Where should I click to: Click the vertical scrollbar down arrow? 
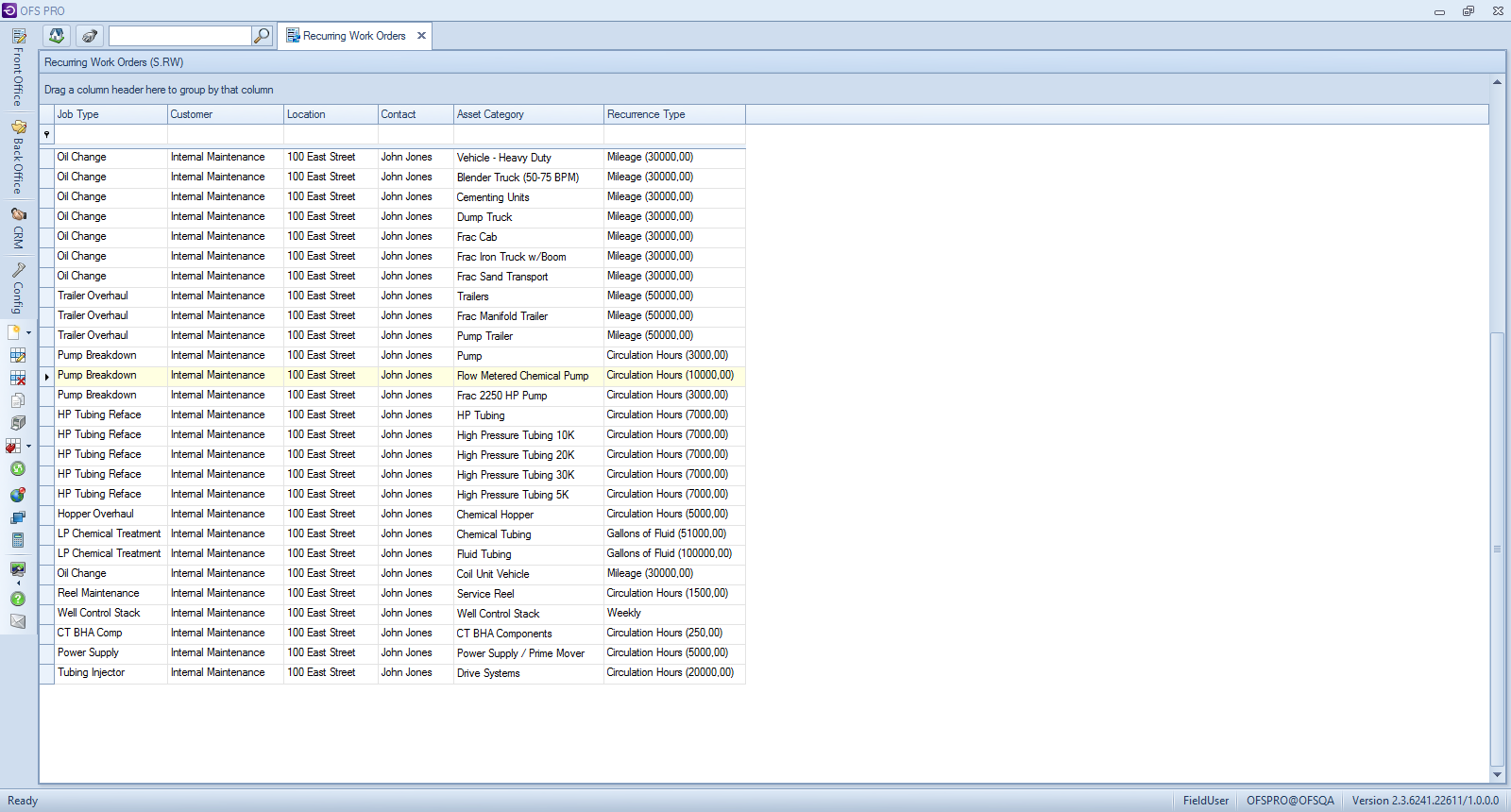(x=1497, y=774)
